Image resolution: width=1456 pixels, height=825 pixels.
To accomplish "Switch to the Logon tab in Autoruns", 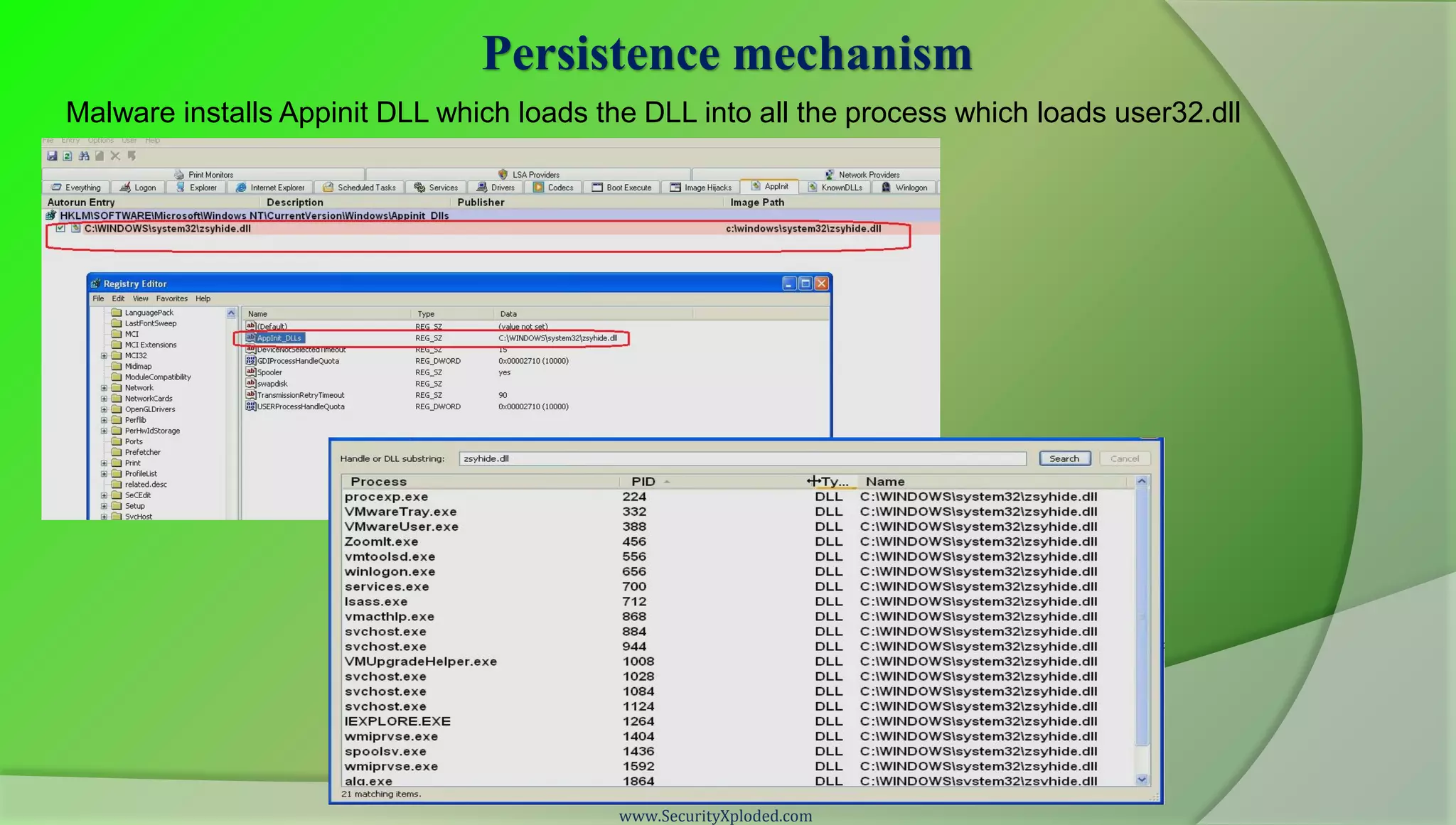I will click(138, 188).
